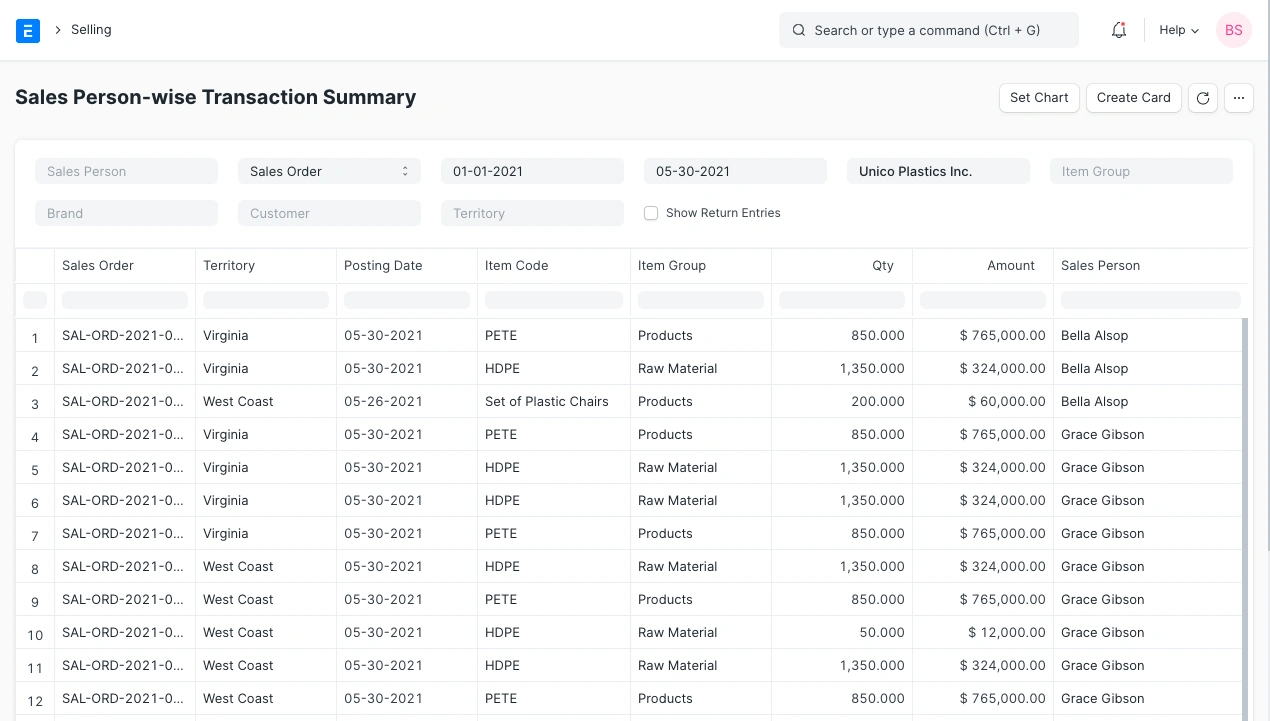Click the Territory column header

(x=229, y=266)
